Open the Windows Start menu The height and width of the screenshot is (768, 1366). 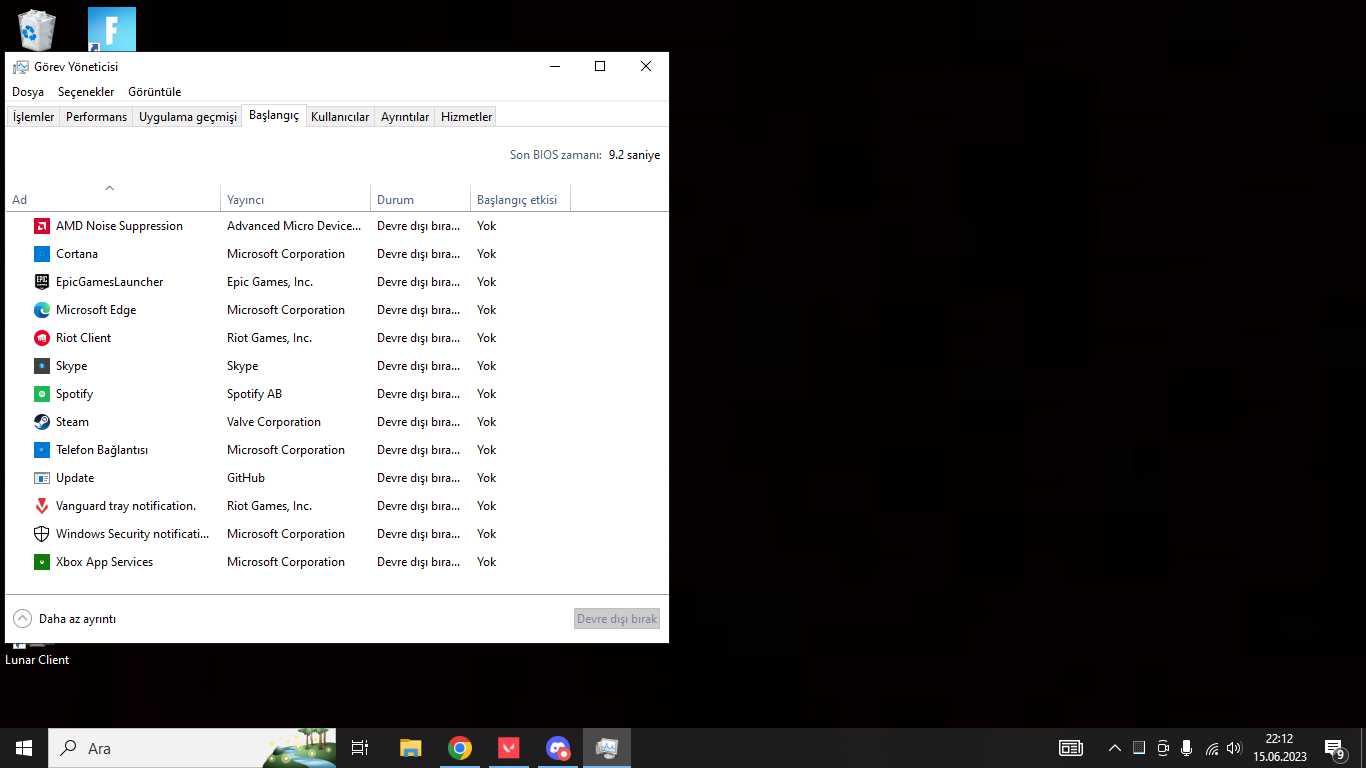24,748
